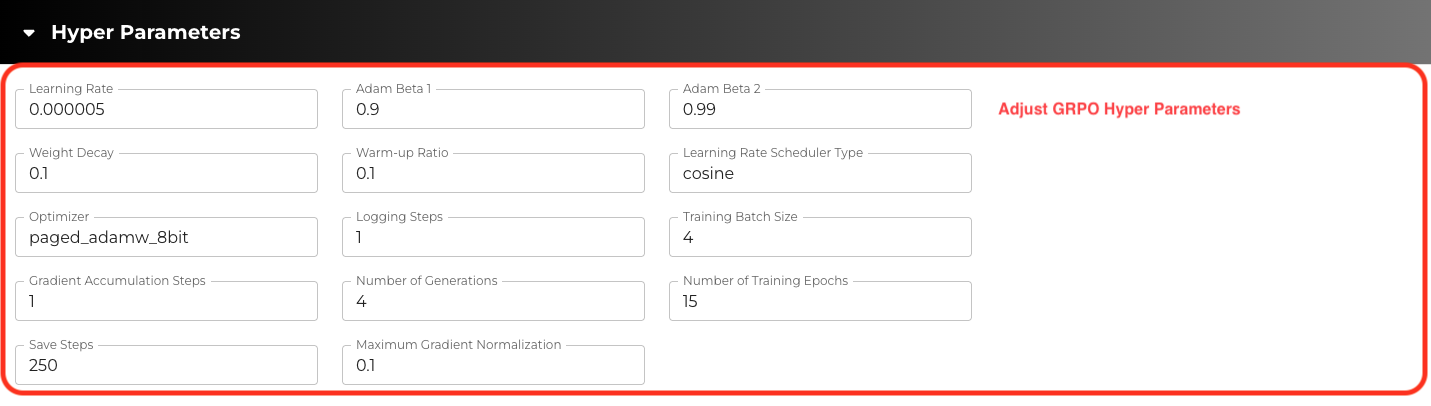Select the Number of Training Epochs field

pyautogui.click(x=819, y=302)
